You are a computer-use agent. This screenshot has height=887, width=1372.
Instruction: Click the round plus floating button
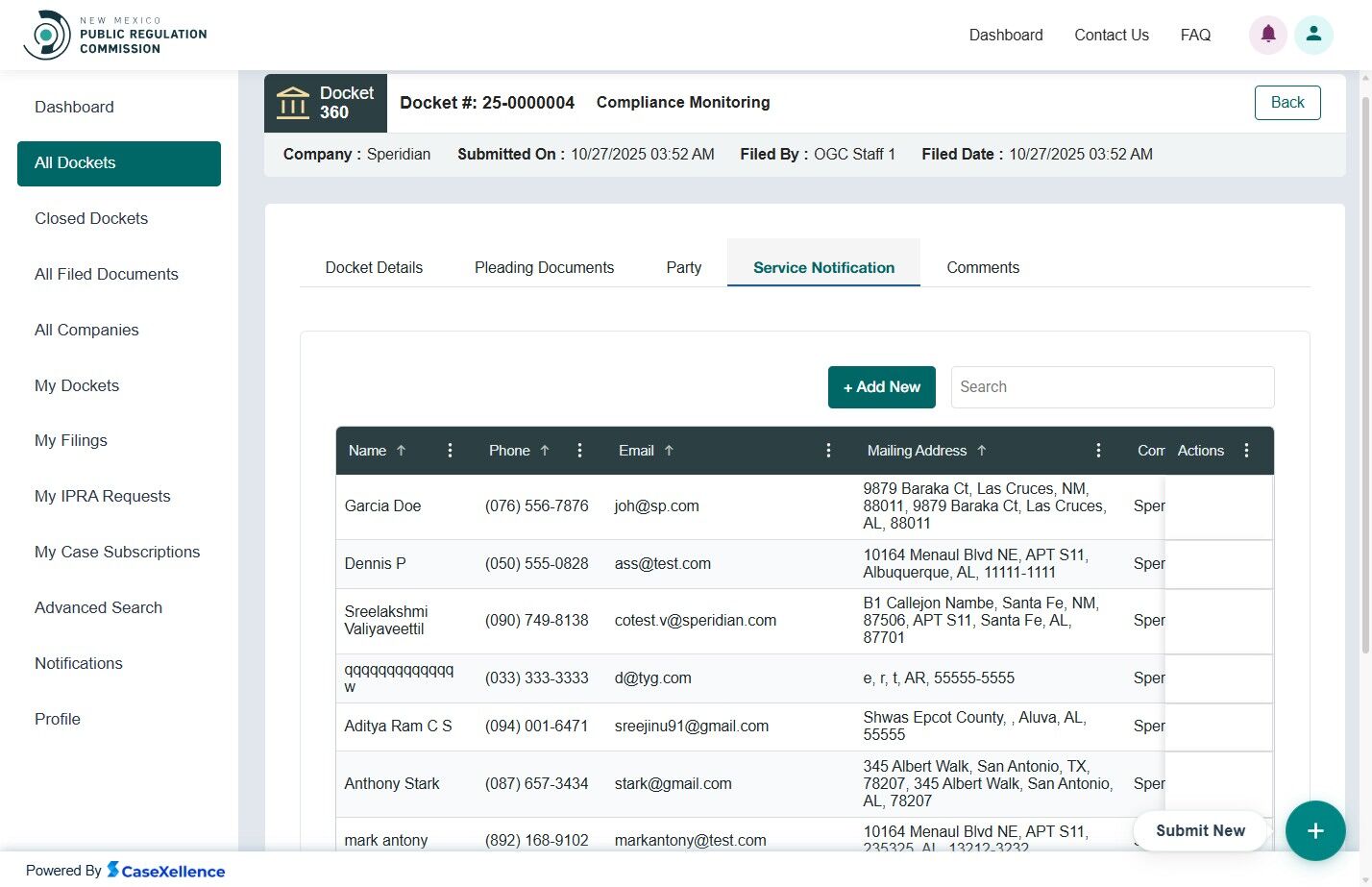point(1315,831)
